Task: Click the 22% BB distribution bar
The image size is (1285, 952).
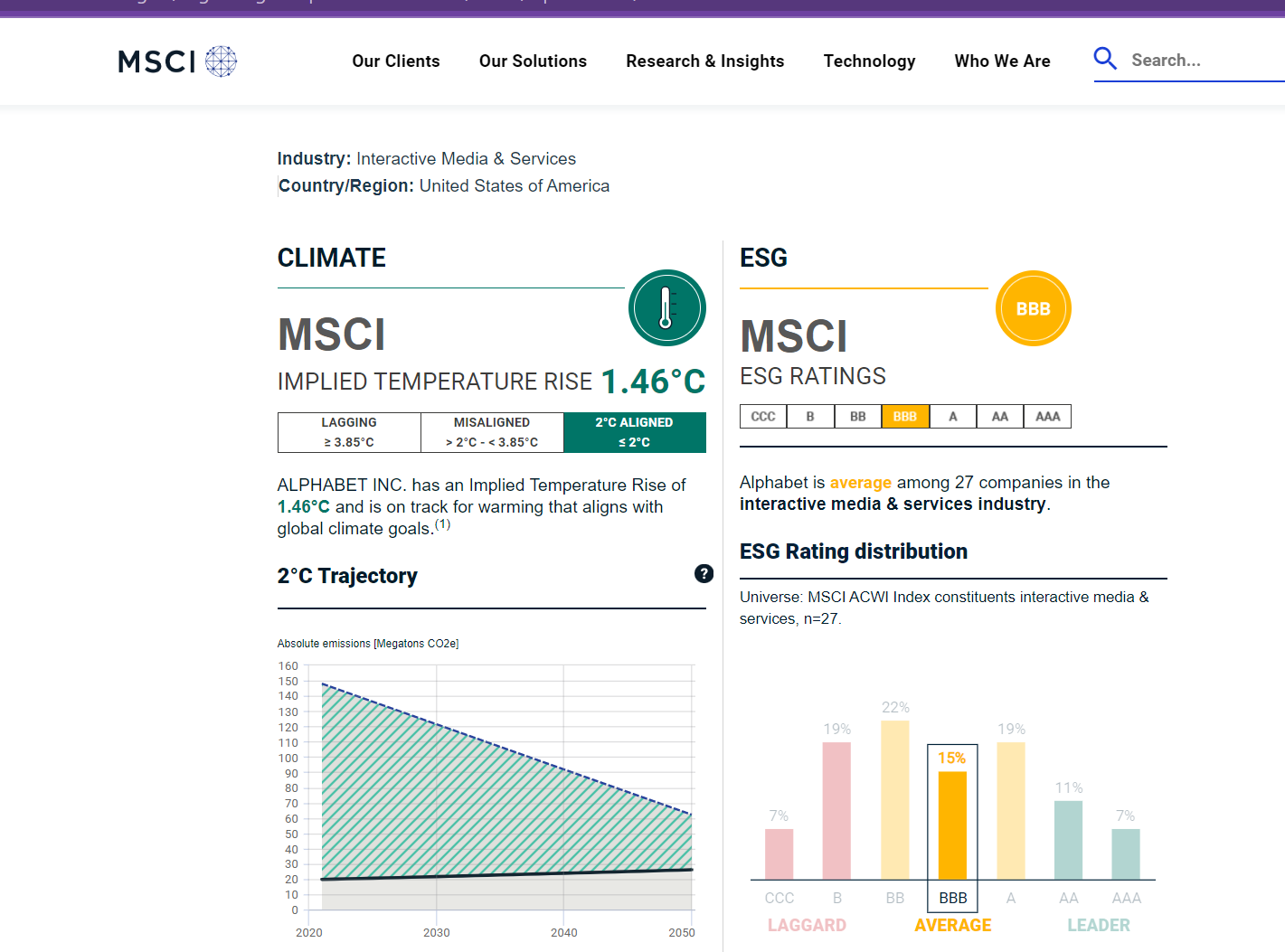Action: 895,800
